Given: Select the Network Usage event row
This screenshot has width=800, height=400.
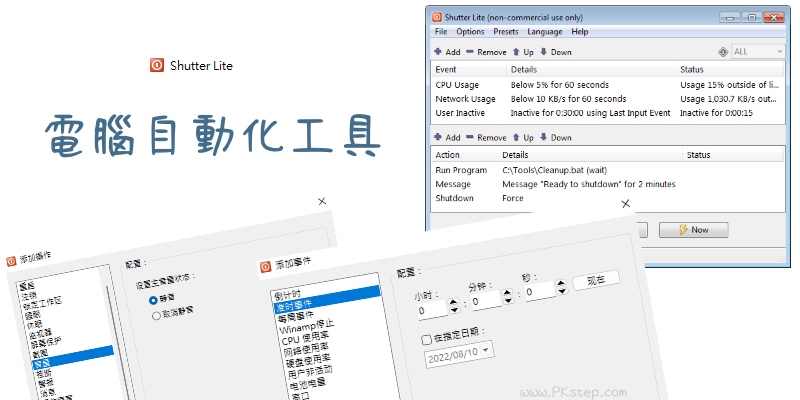Looking at the screenshot, I should pos(608,98).
